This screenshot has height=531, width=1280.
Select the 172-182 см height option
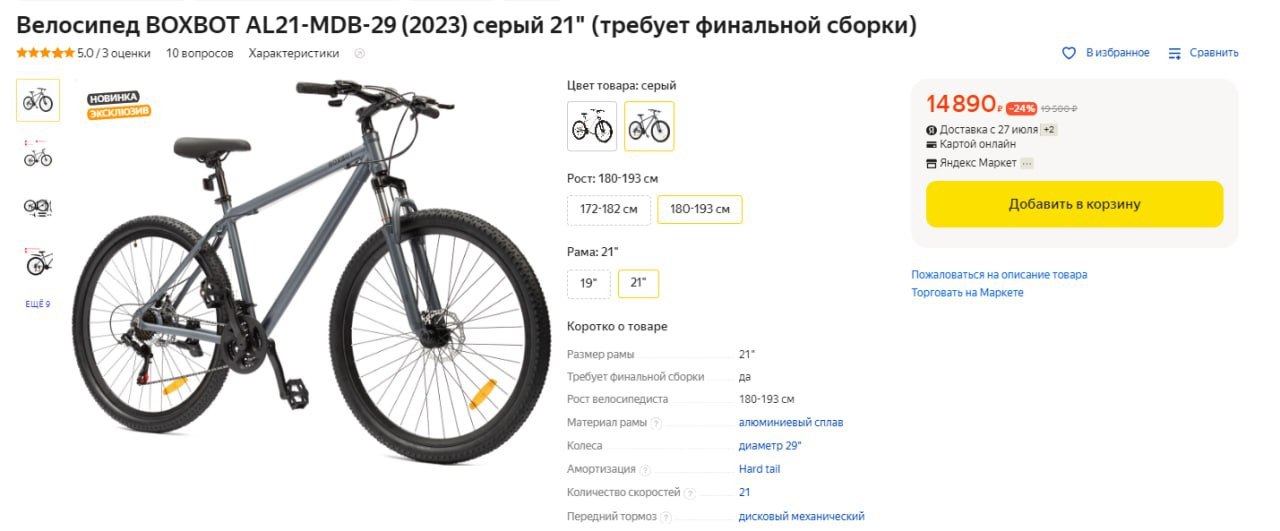[x=609, y=210]
